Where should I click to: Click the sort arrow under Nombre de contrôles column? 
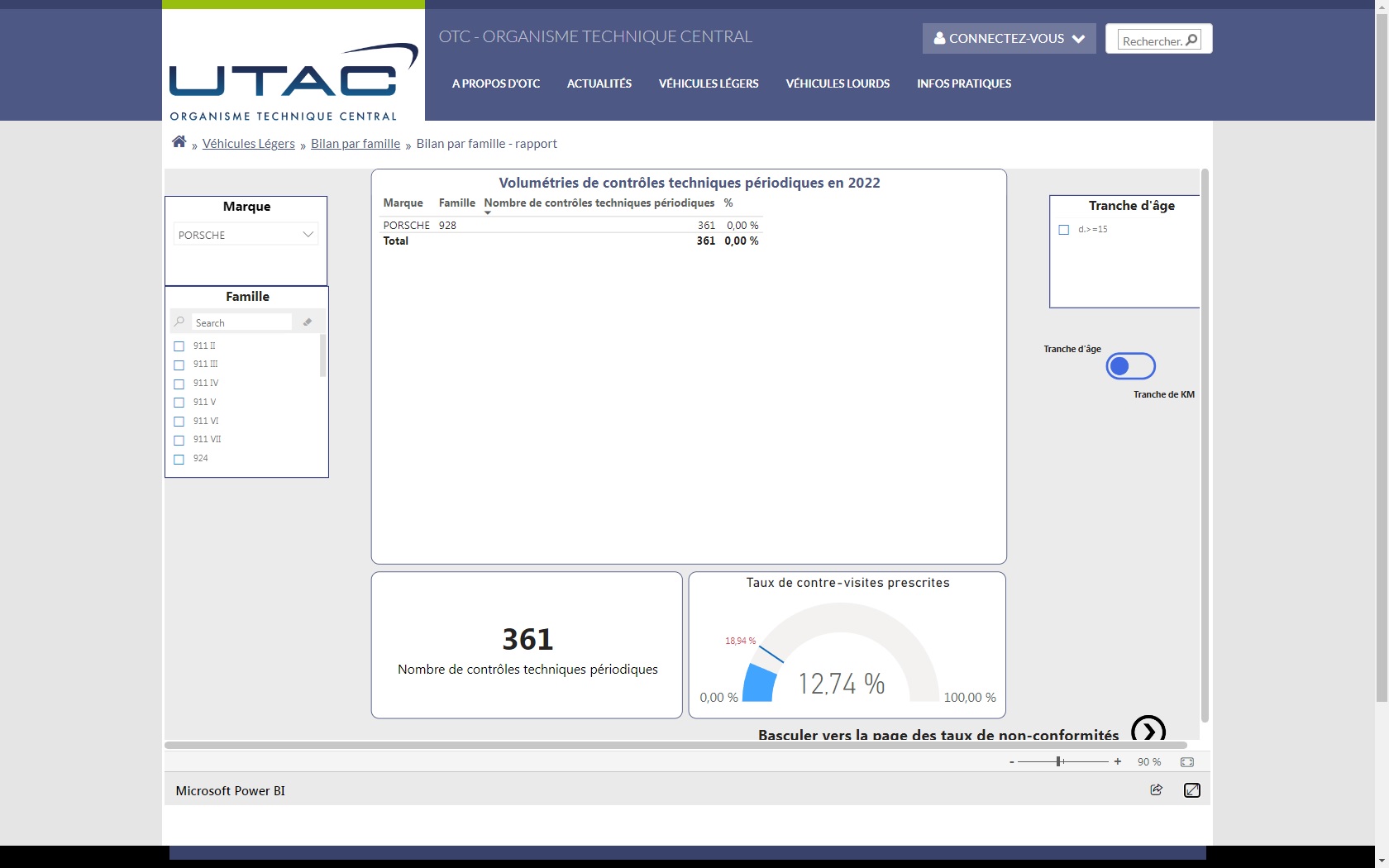pos(488,213)
